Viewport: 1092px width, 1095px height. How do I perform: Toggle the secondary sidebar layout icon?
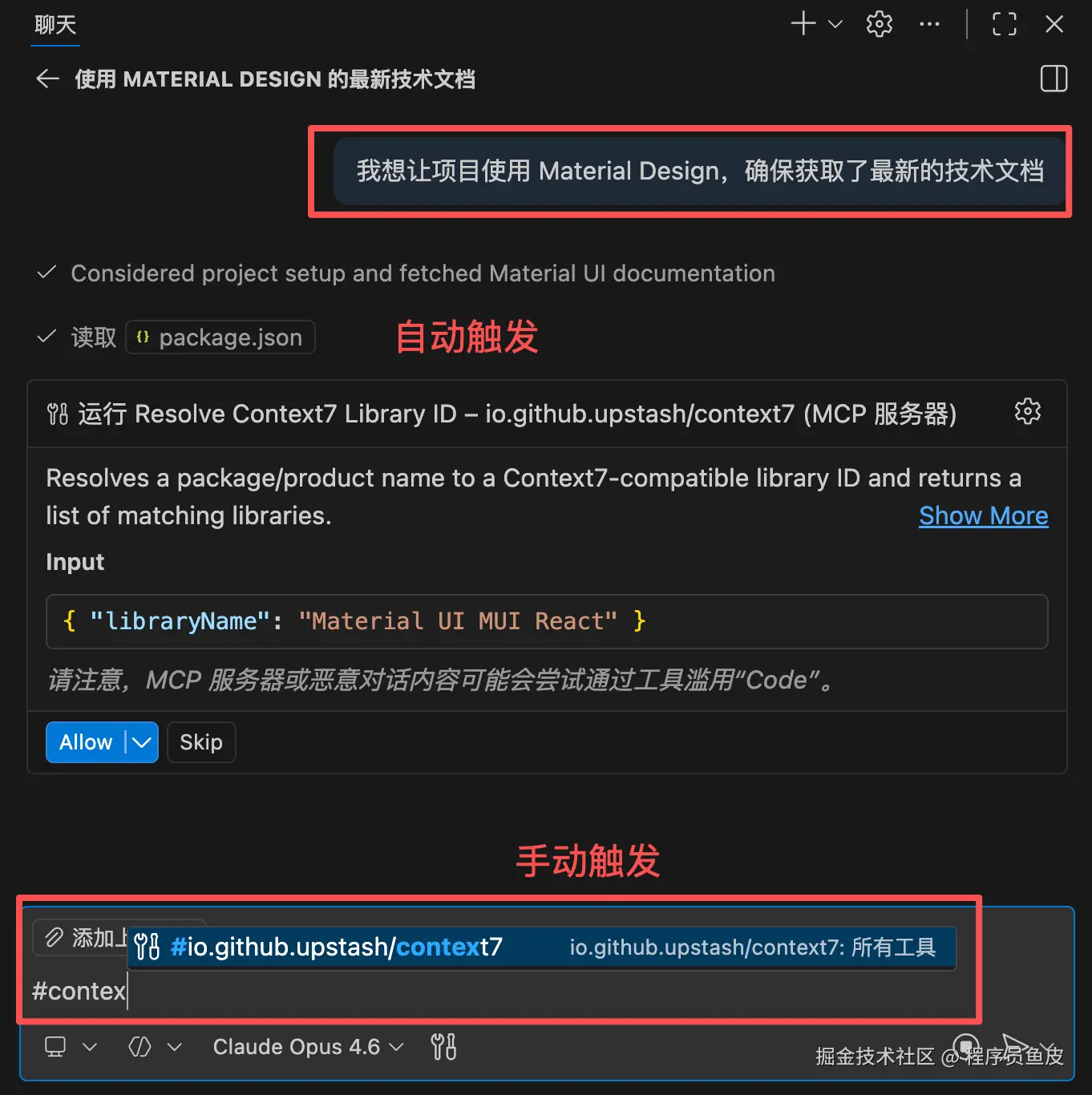1054,79
